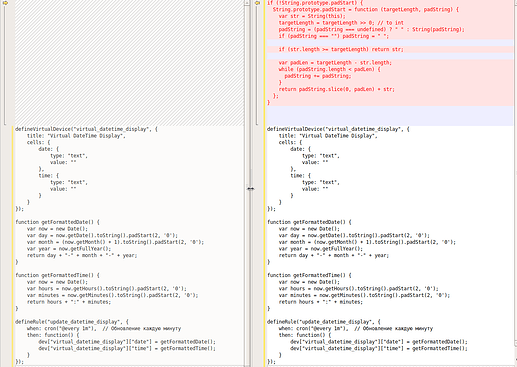Viewport: 517px width, 367px height.
Task: Click 'defineVirtualDevice' line in right pane
Action: coord(338,129)
